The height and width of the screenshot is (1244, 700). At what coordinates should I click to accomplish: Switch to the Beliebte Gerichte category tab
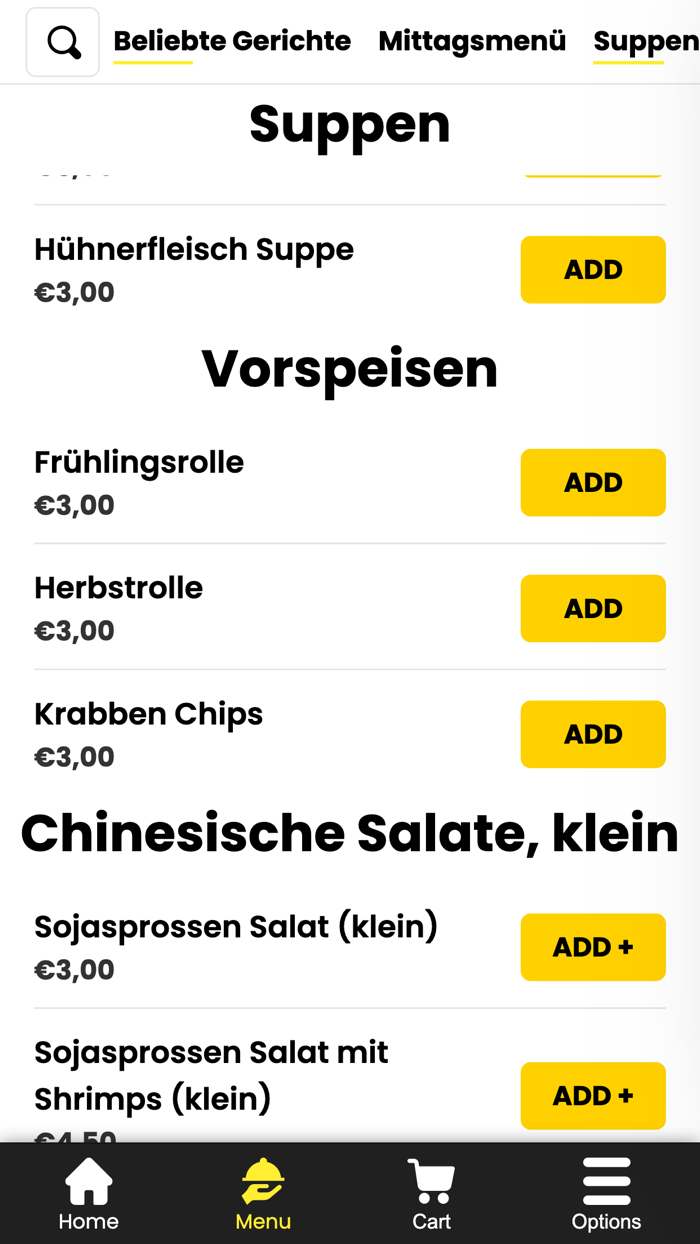coord(232,41)
